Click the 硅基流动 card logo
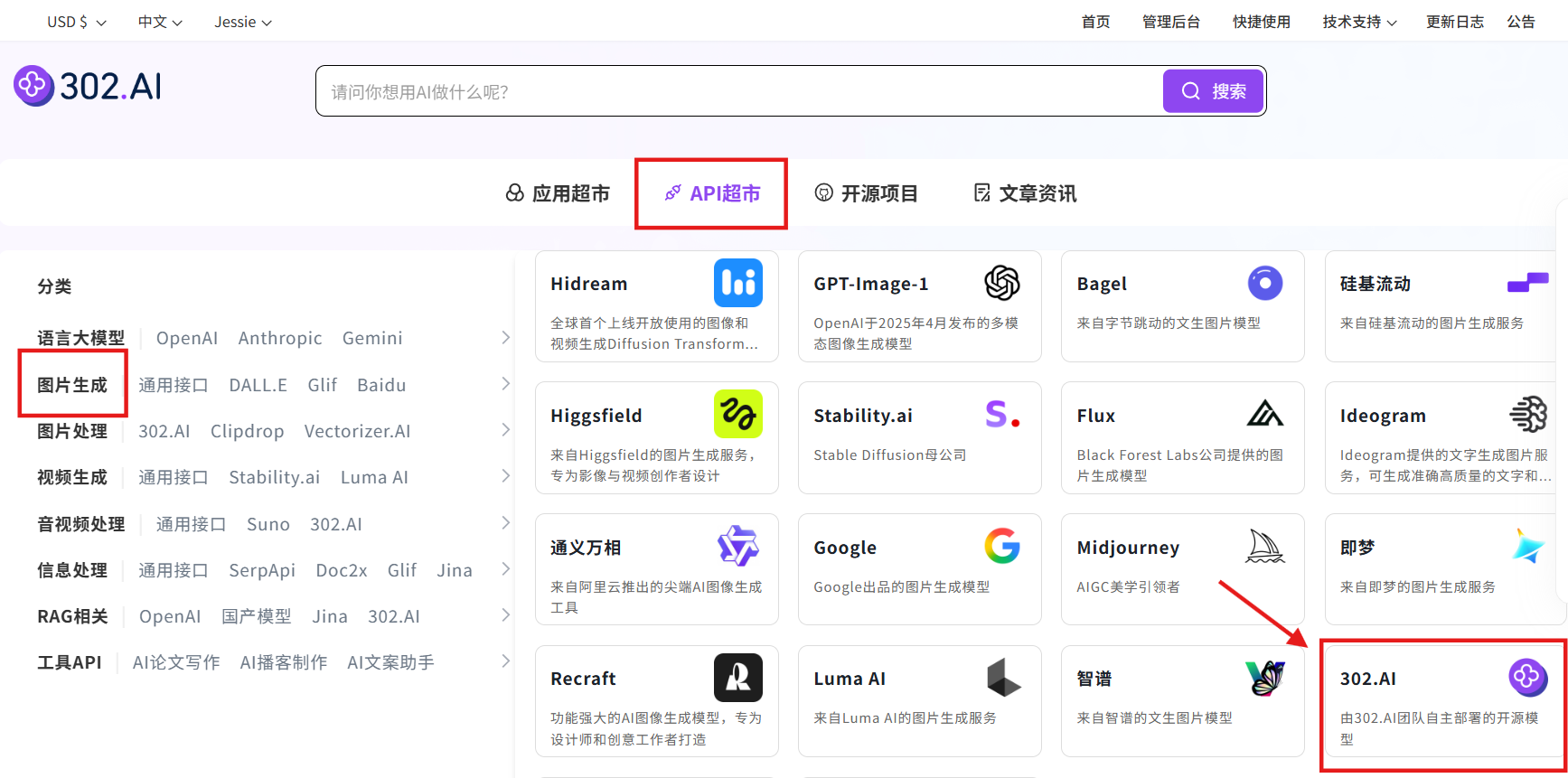 [1528, 283]
